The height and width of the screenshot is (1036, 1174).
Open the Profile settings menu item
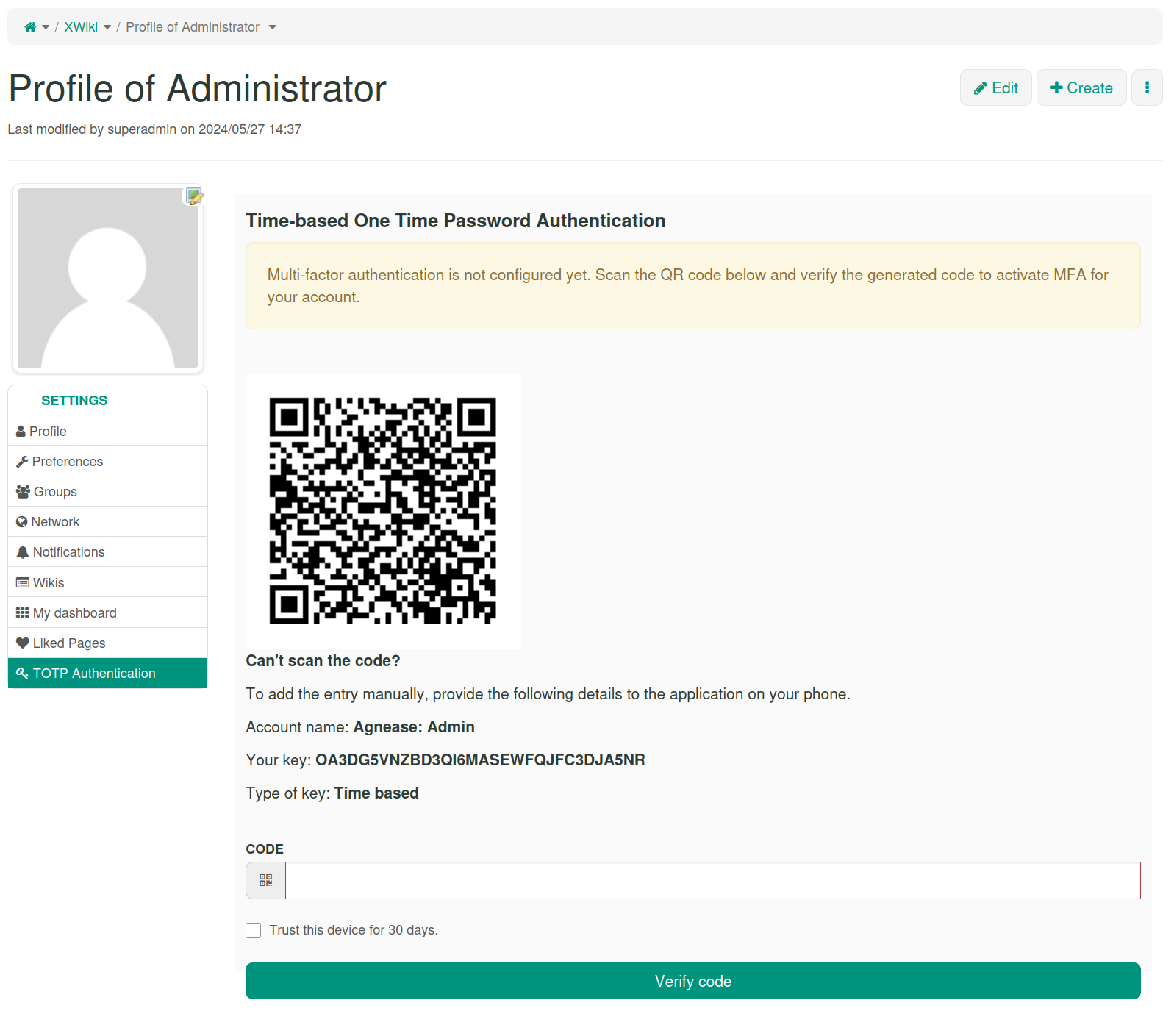107,431
